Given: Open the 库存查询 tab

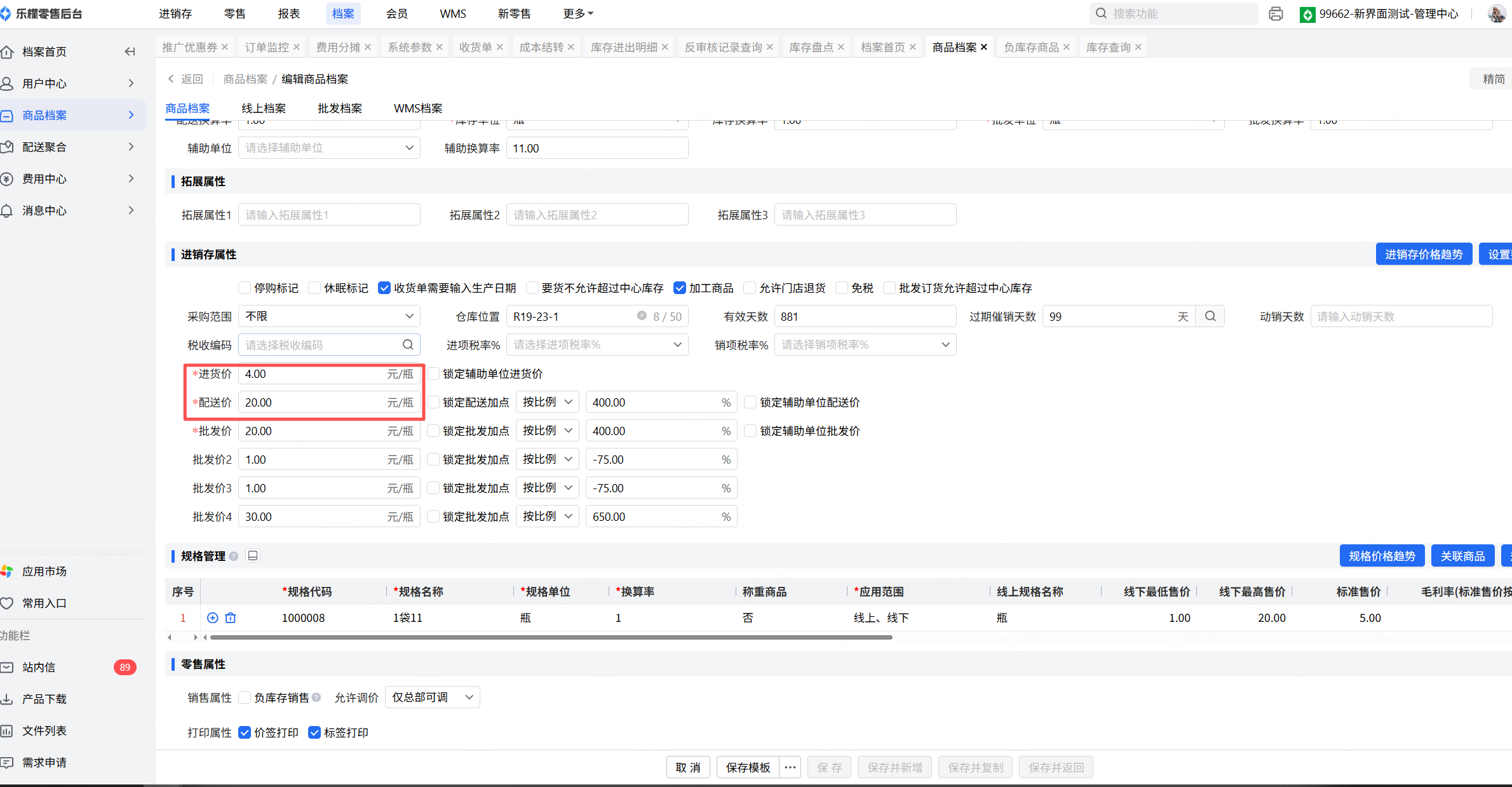Looking at the screenshot, I should pos(1108,47).
